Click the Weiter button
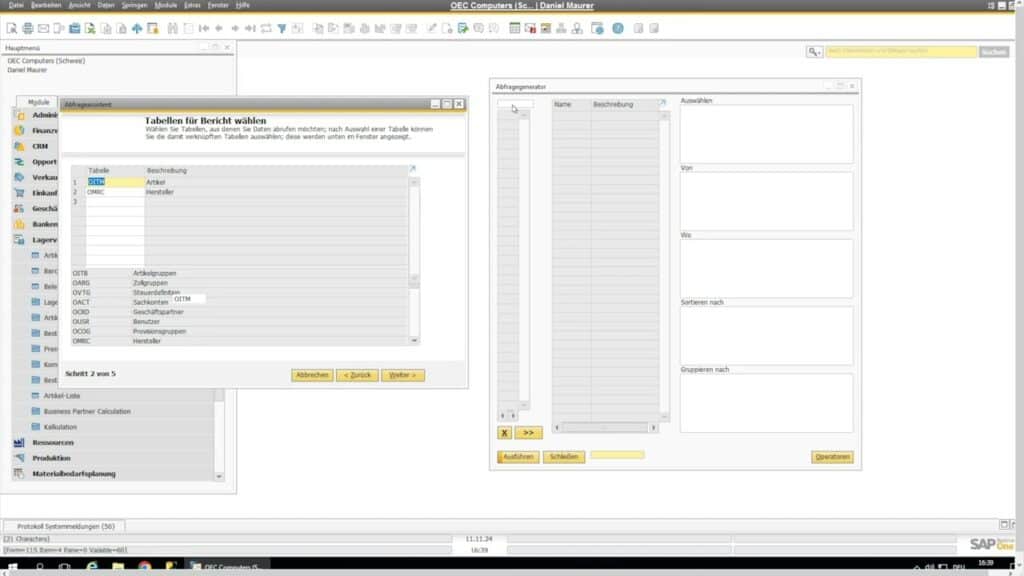Viewport: 1024px width, 576px height. tap(403, 375)
